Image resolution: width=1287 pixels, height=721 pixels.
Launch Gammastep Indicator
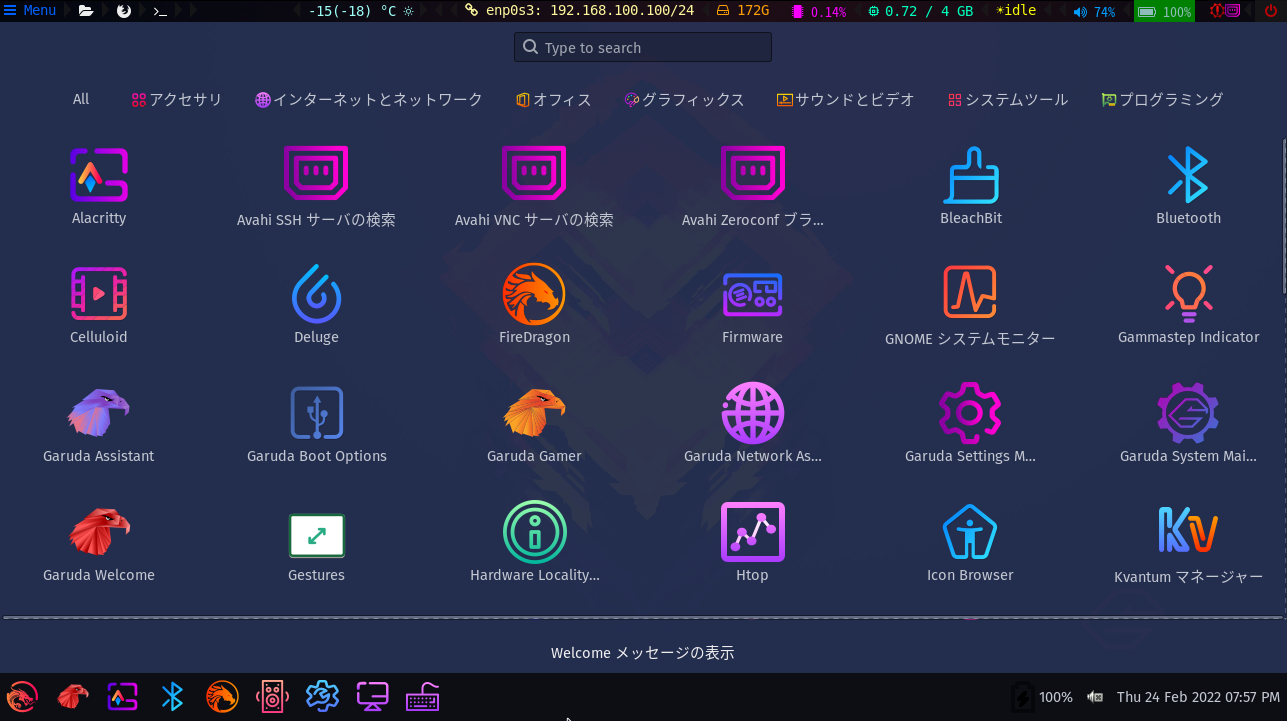[1188, 305]
